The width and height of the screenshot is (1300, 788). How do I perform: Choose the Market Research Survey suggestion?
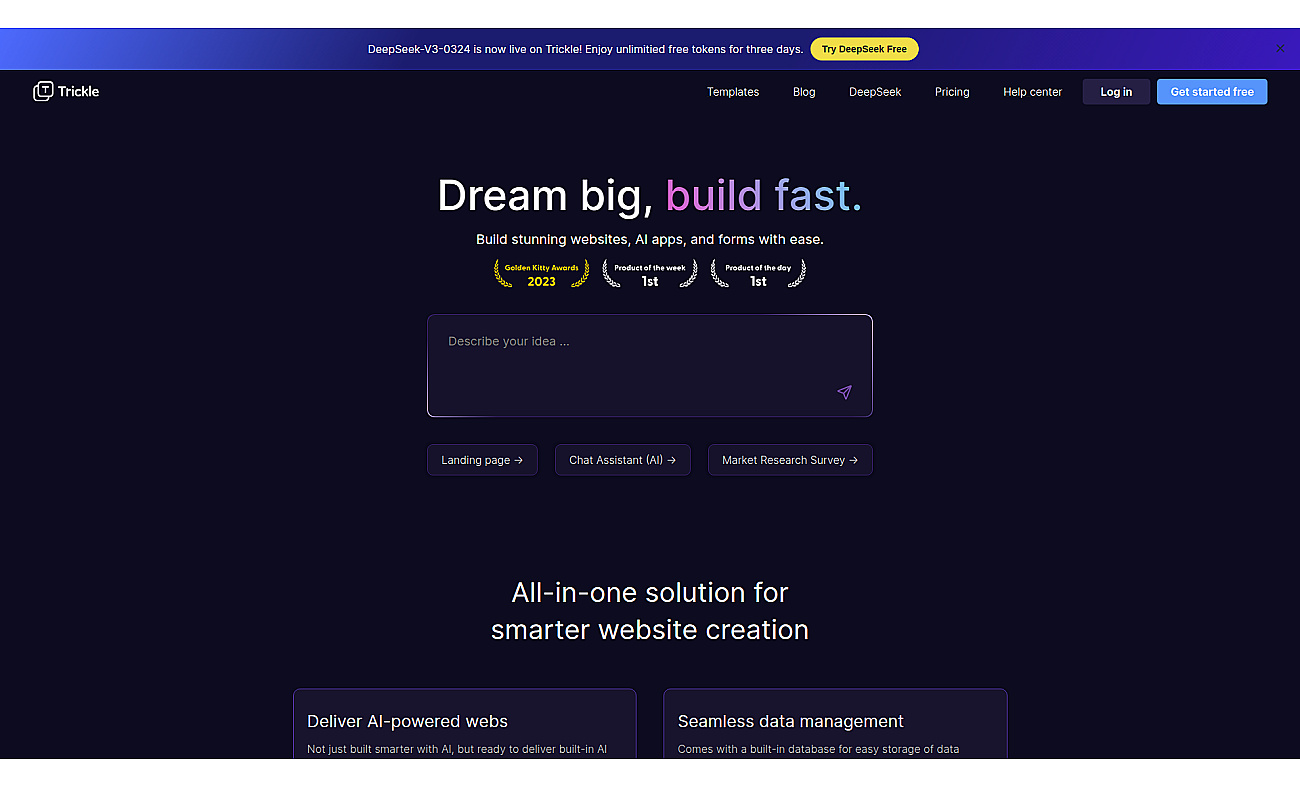point(790,460)
